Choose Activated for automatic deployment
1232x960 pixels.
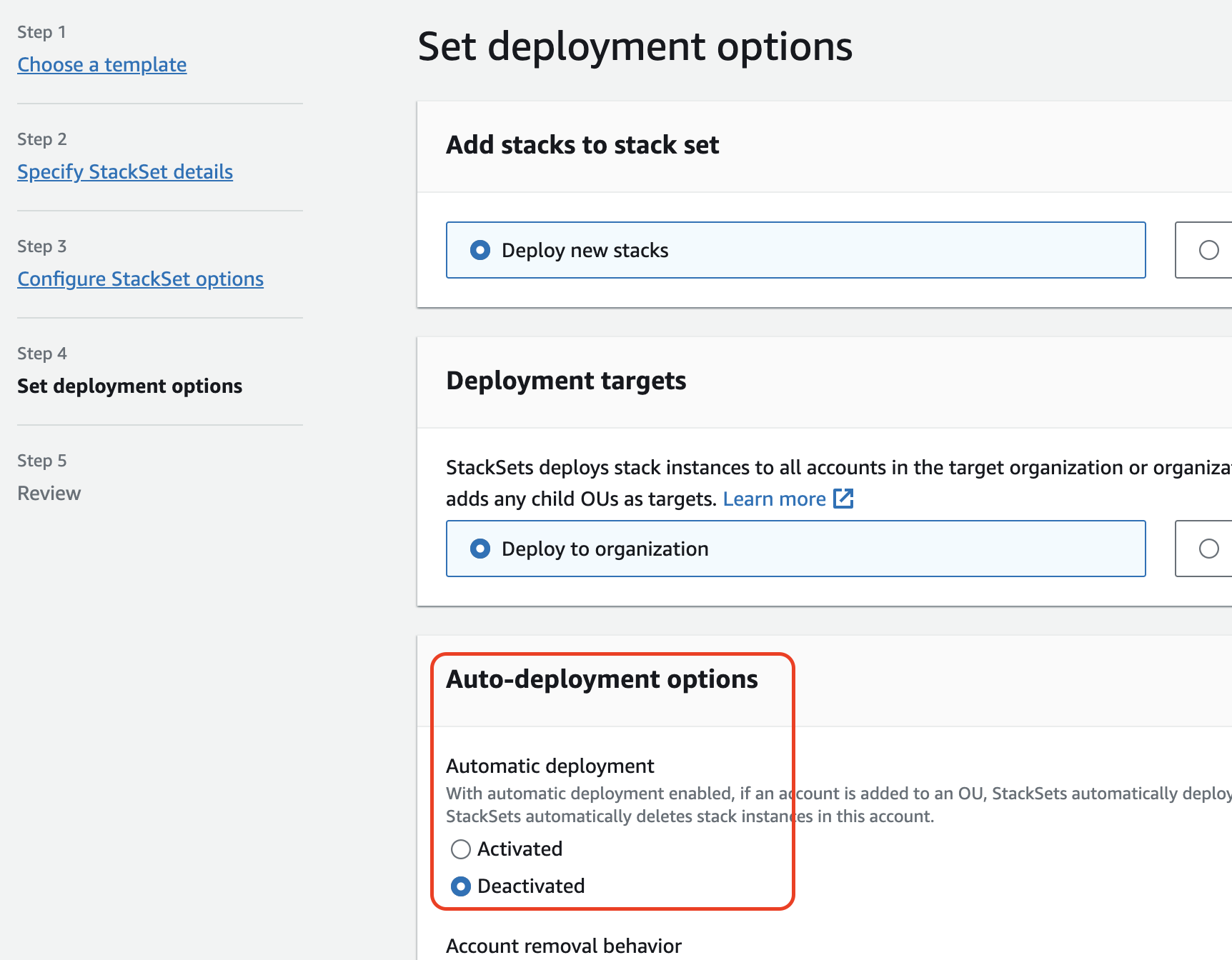click(x=461, y=849)
